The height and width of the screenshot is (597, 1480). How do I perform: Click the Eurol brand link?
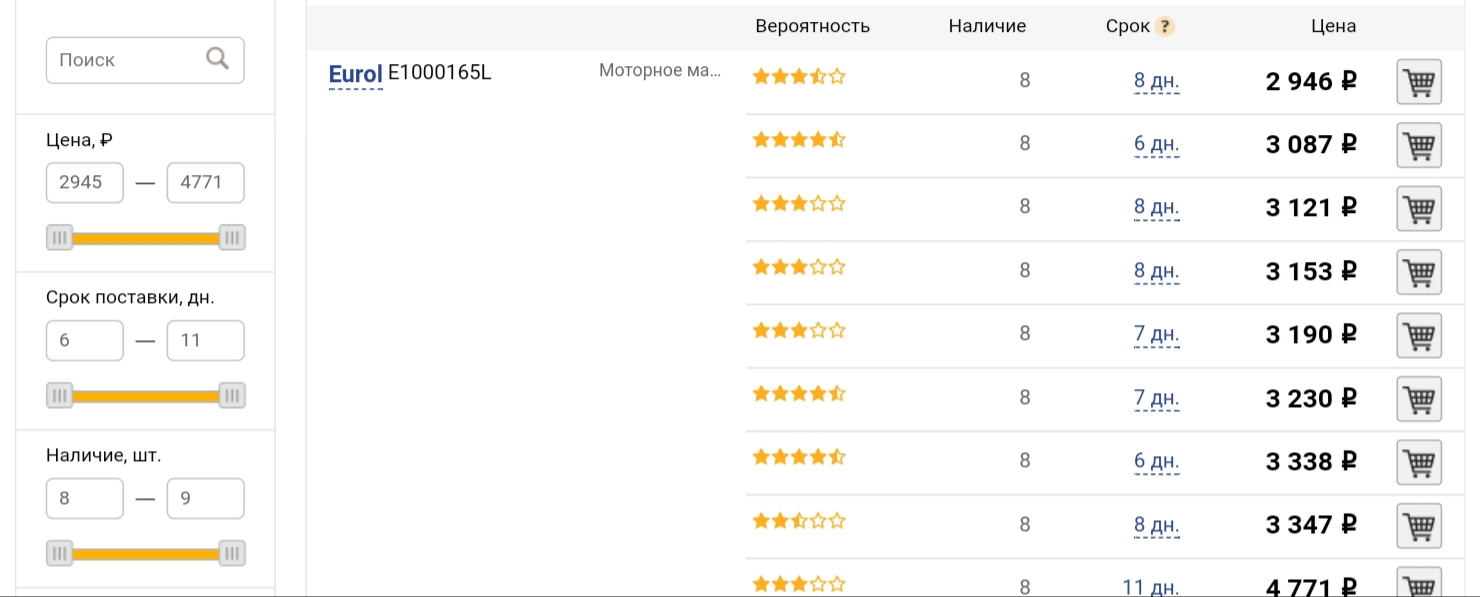[355, 74]
